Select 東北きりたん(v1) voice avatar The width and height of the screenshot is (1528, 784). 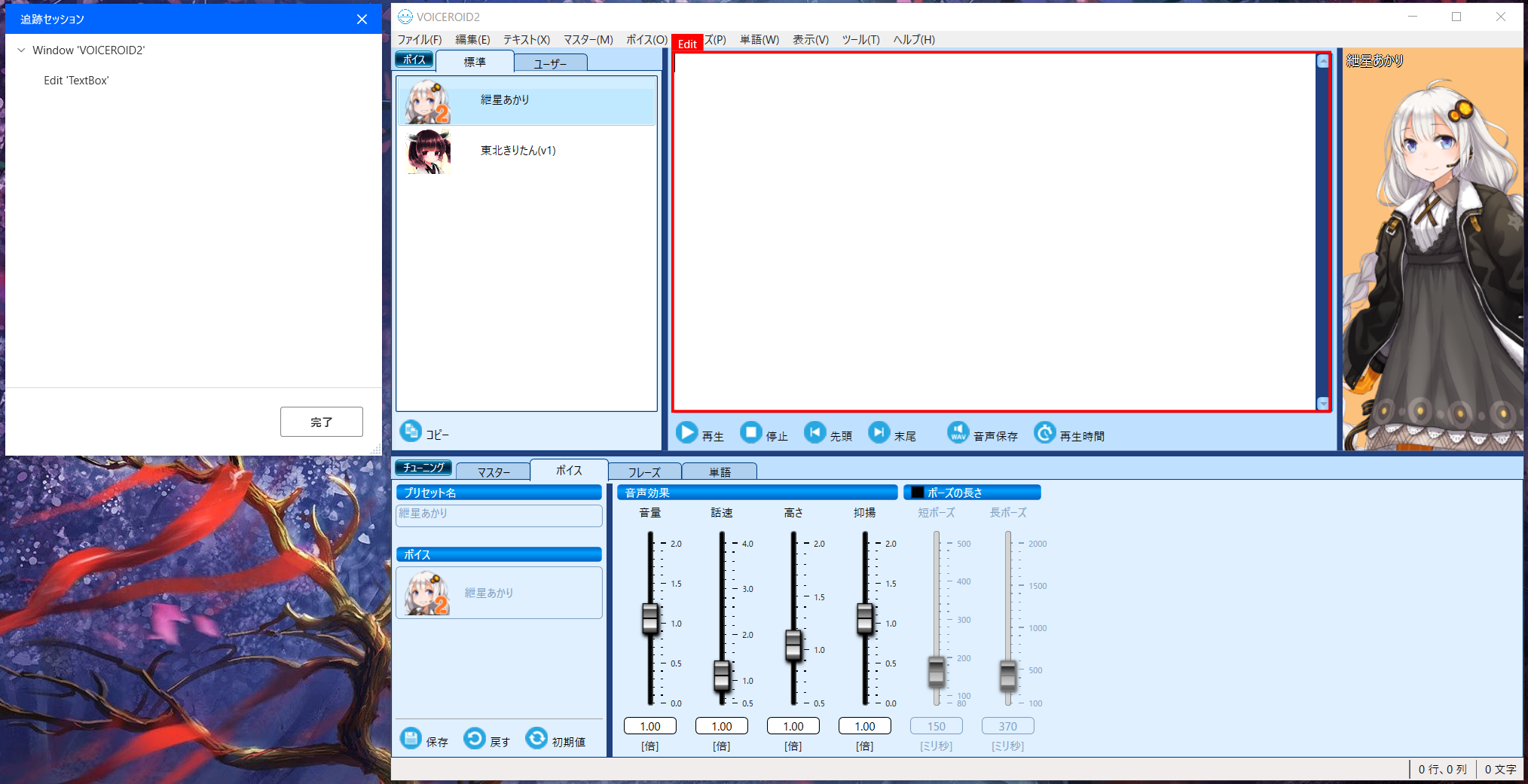pyautogui.click(x=429, y=151)
